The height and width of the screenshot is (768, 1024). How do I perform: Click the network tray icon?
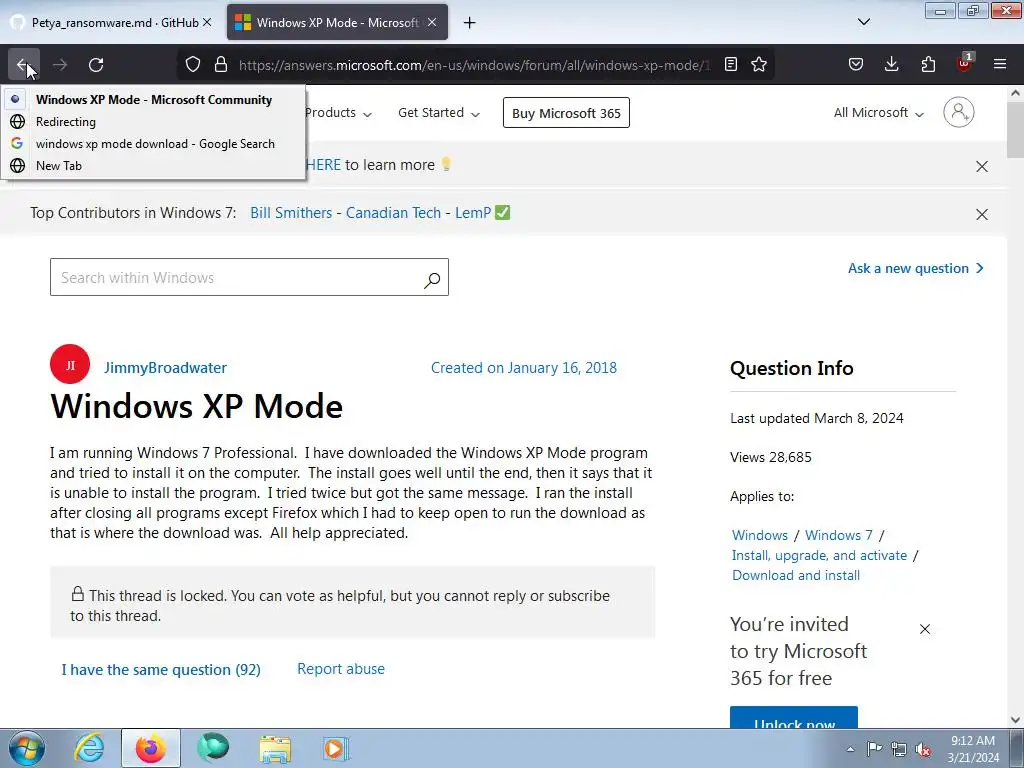click(899, 749)
